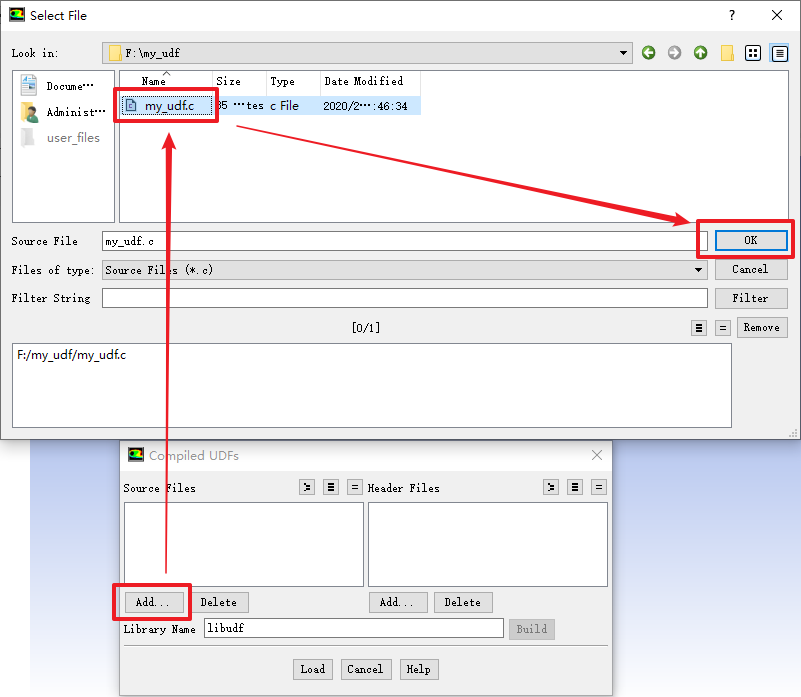Open the Files of type dropdown

[x=699, y=270]
